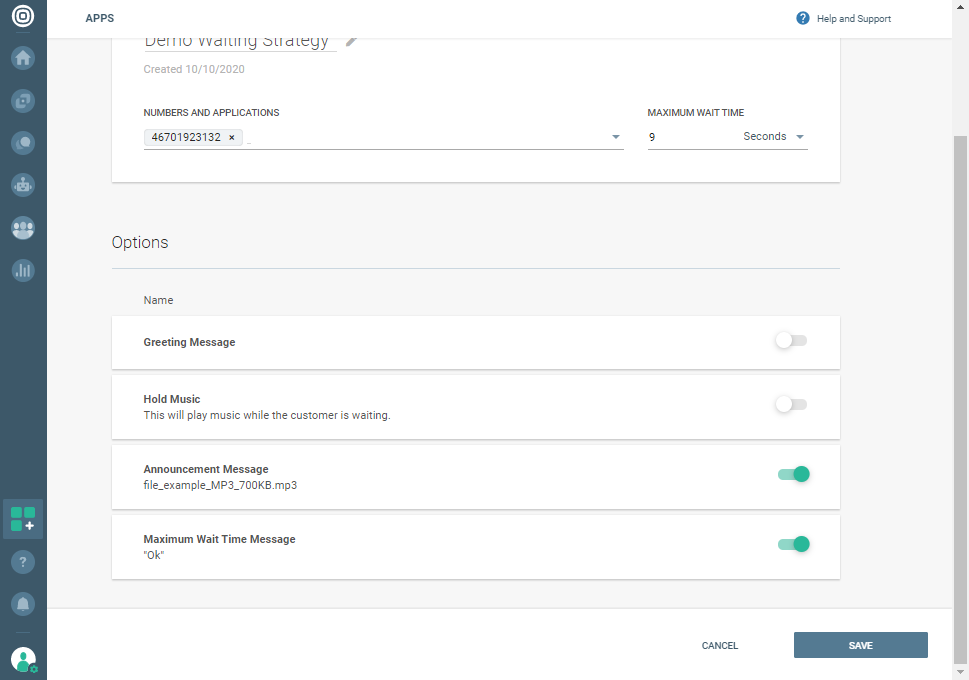969x680 pixels.
Task: Open the Seconds unit dropdown
Action: coord(775,137)
